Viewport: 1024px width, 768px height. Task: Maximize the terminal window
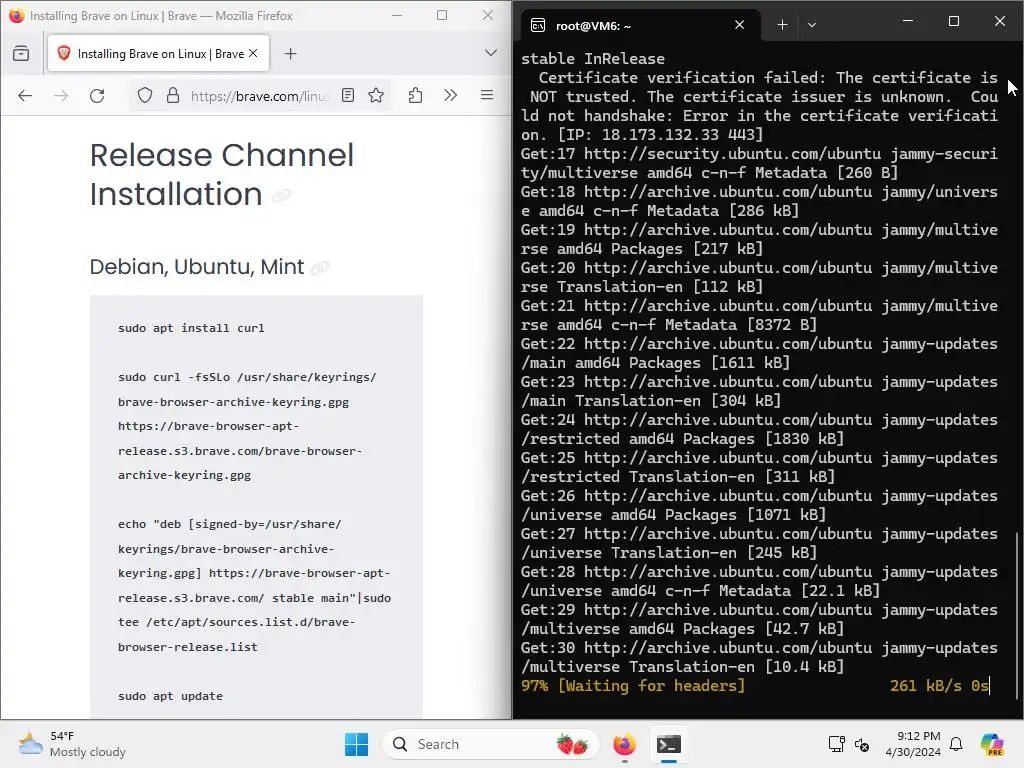(x=953, y=22)
